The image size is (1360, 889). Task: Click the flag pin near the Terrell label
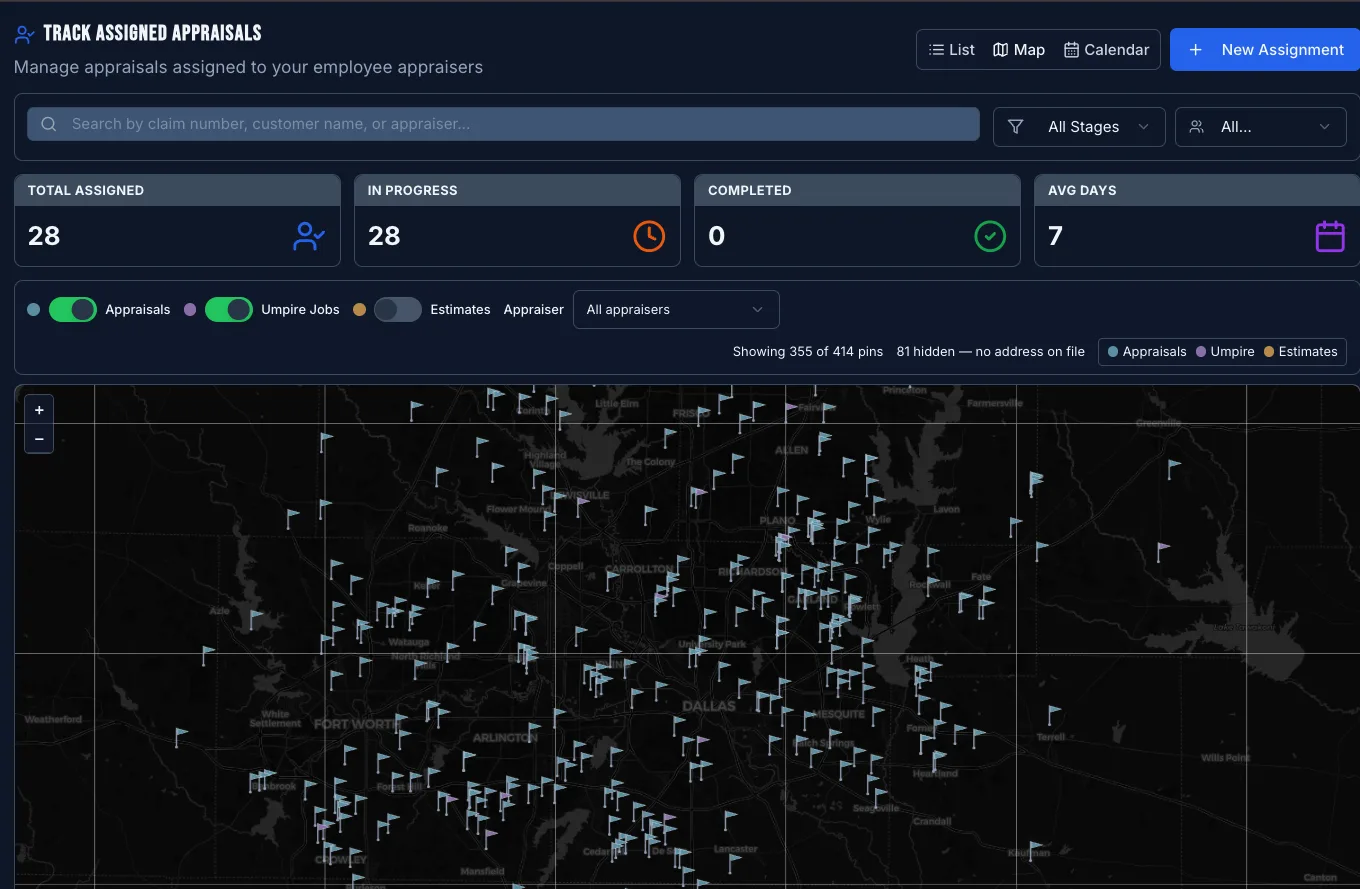[x=1053, y=716]
